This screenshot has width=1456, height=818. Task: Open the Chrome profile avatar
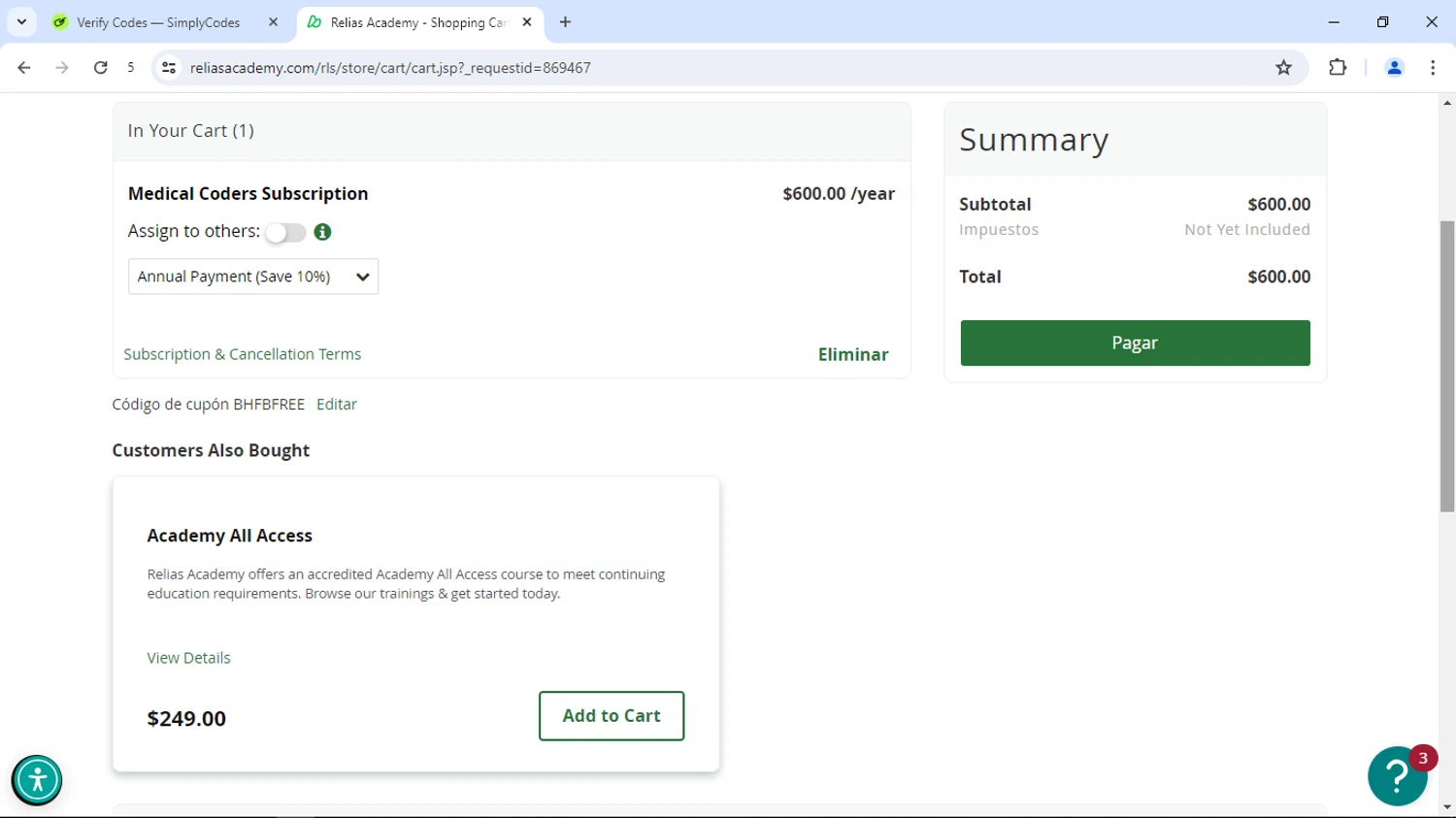(x=1394, y=68)
